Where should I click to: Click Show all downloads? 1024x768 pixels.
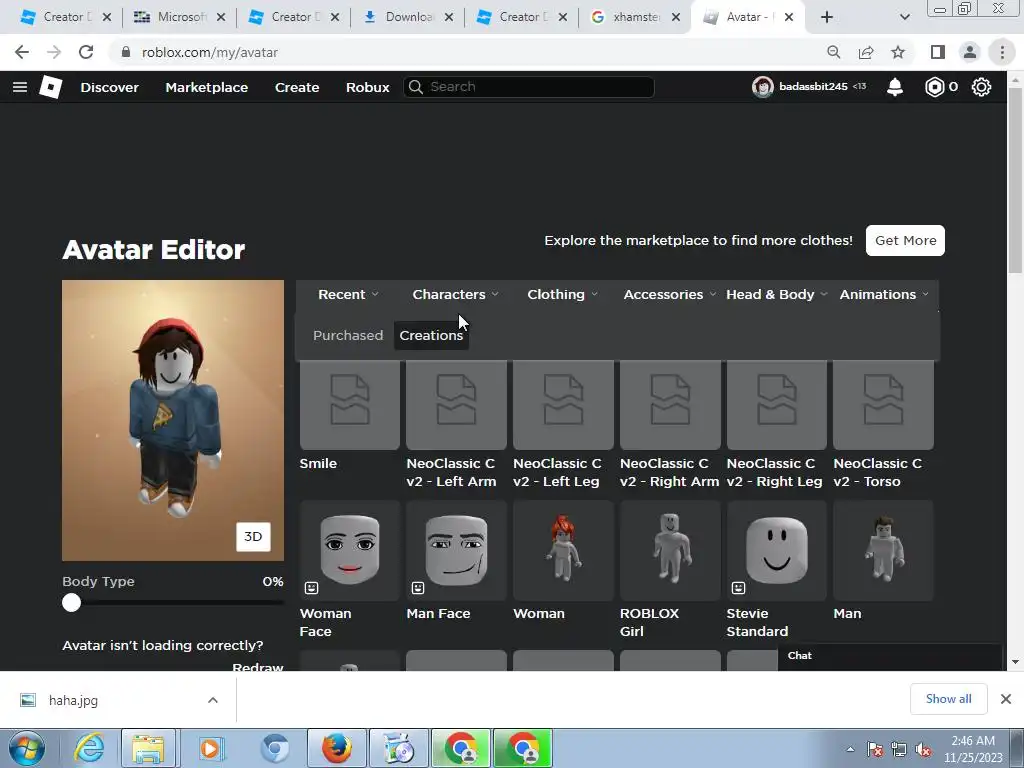948,699
